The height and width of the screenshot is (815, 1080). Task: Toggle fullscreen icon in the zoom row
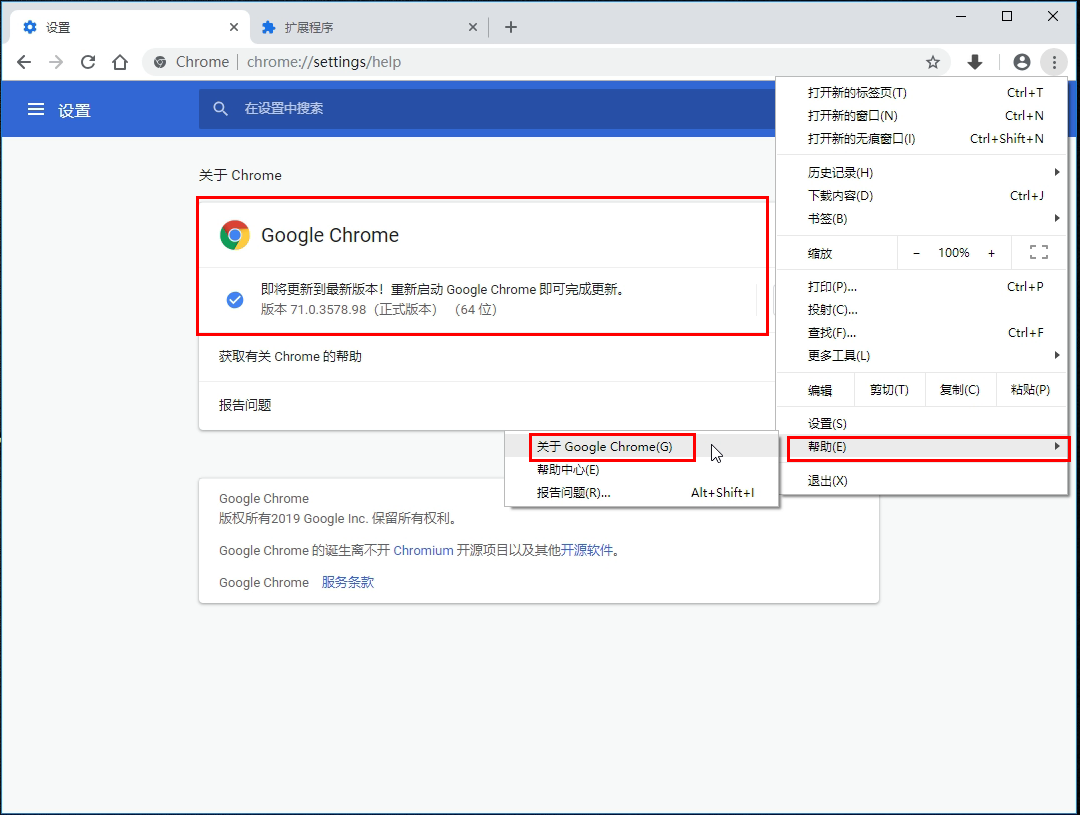pyautogui.click(x=1039, y=253)
